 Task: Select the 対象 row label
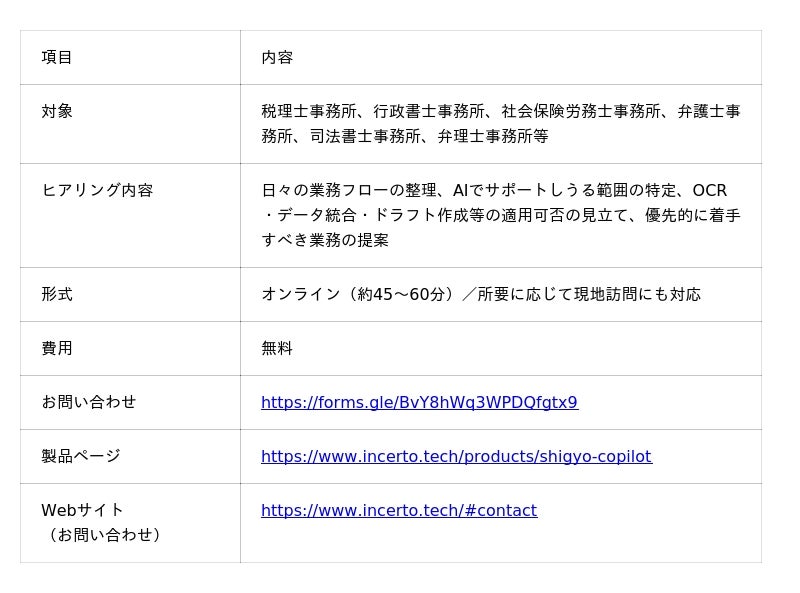(x=57, y=112)
